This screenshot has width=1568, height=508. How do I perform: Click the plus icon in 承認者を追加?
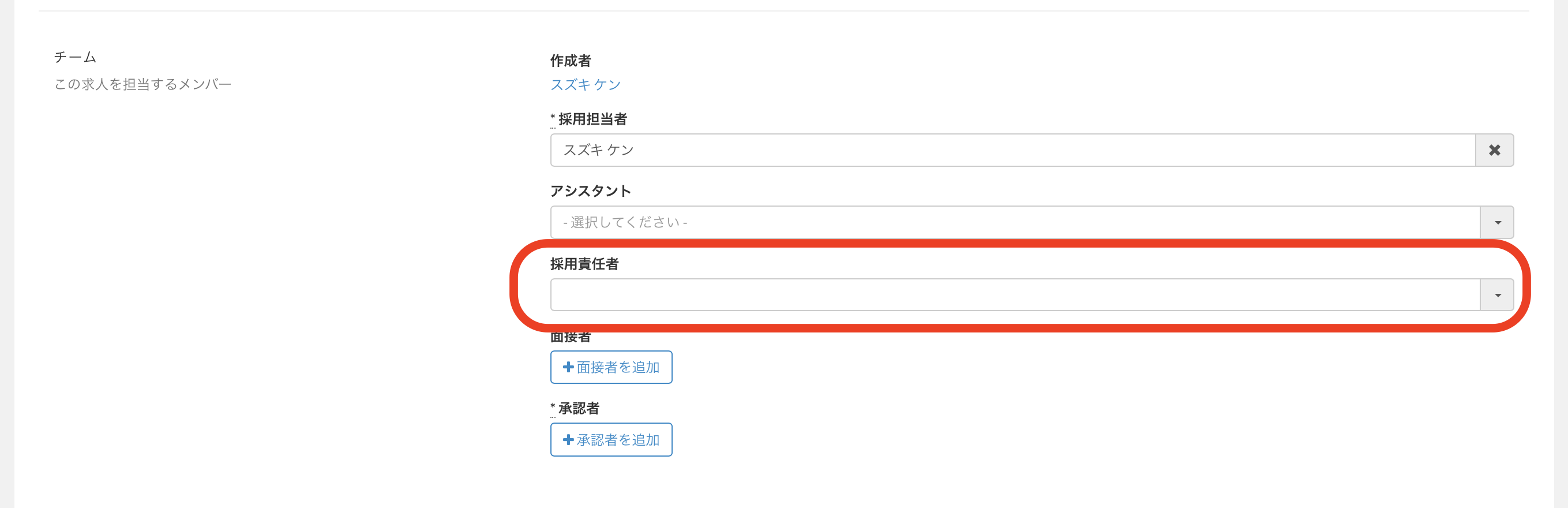click(568, 439)
